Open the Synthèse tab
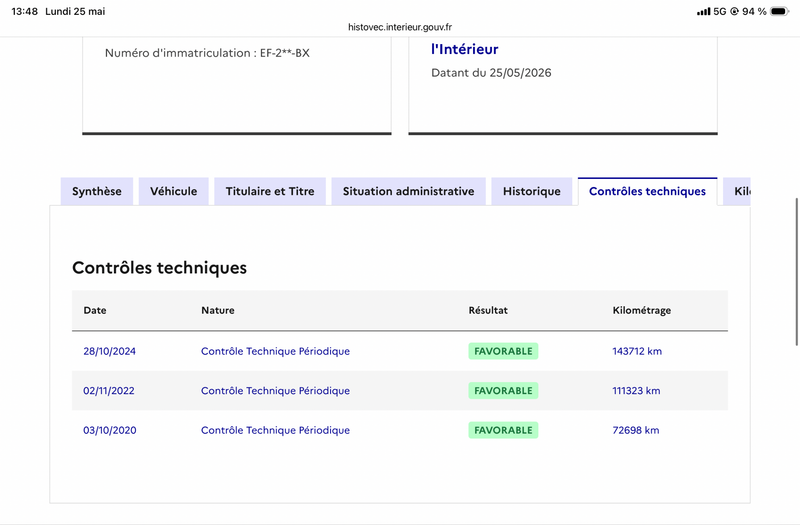The image size is (800, 525). (x=97, y=191)
